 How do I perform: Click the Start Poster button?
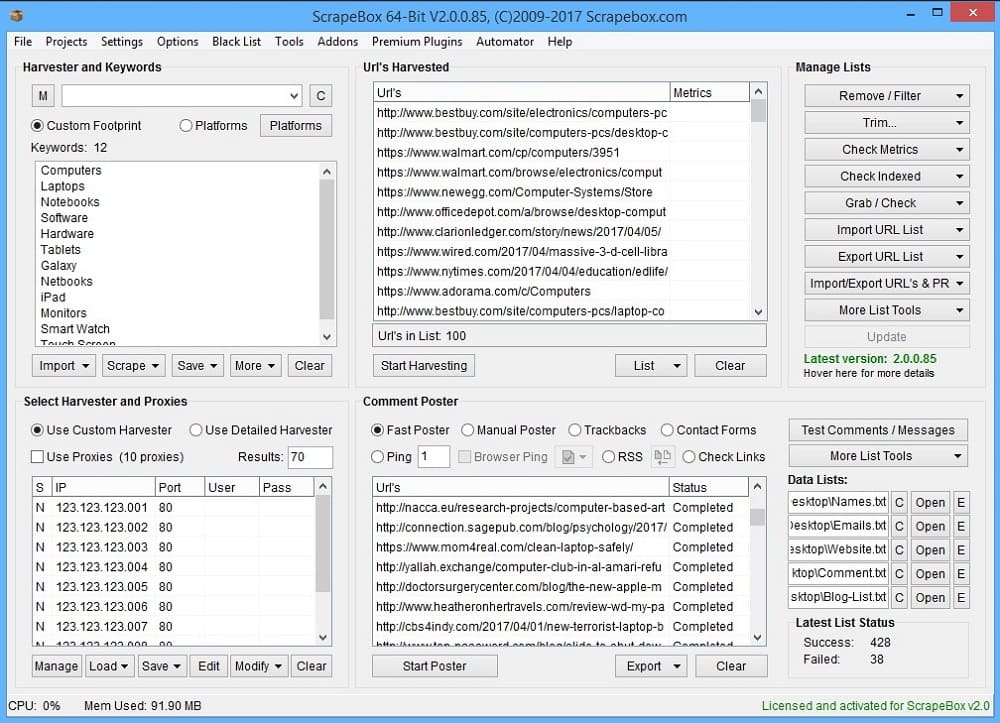(x=434, y=666)
